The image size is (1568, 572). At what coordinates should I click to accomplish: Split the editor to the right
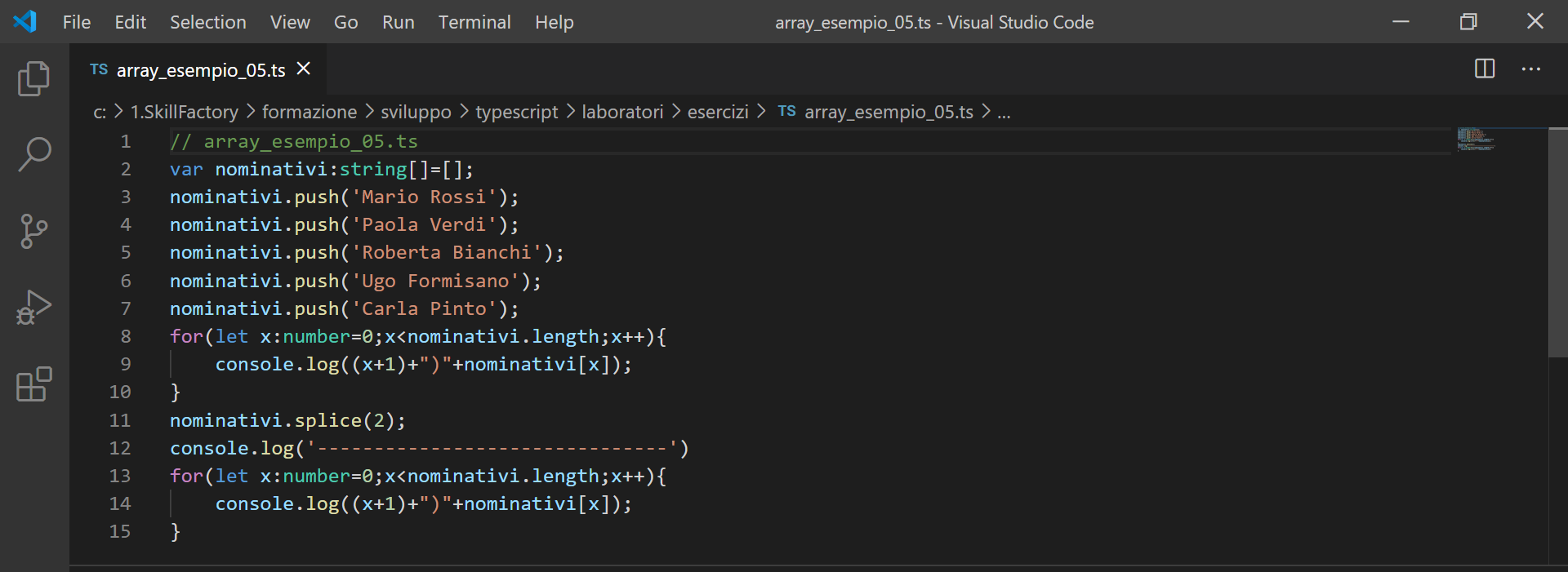[x=1484, y=69]
